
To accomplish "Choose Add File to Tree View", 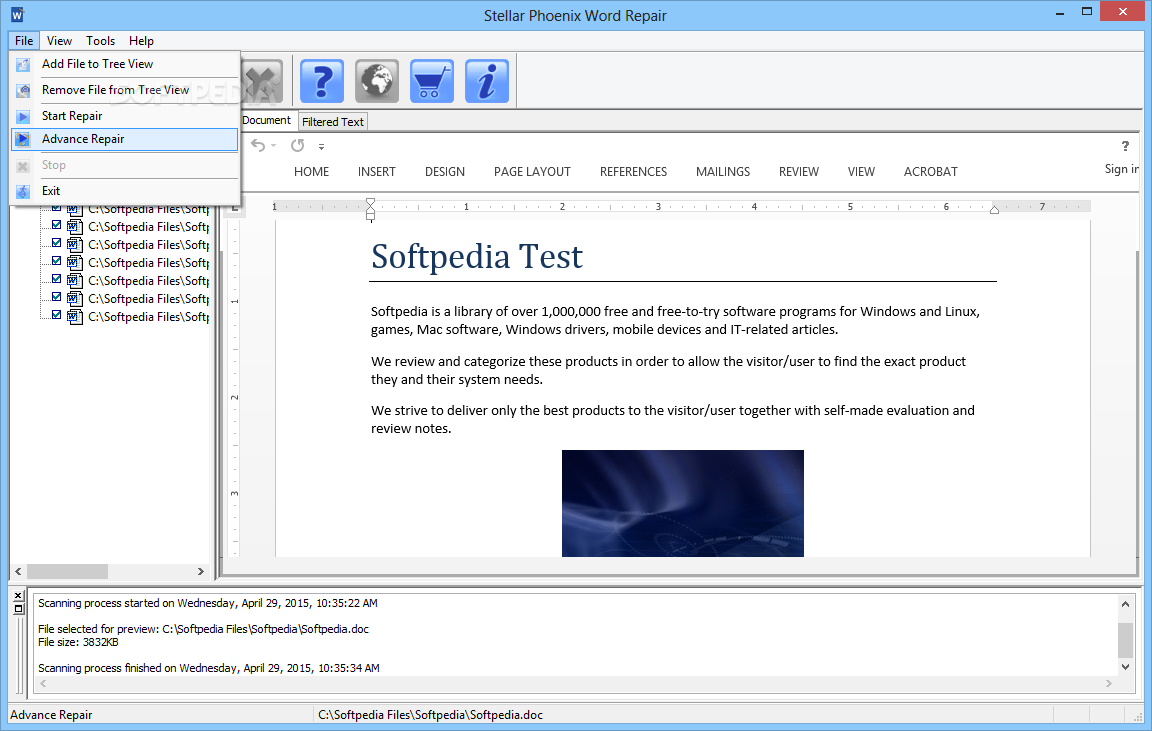I will (125, 64).
